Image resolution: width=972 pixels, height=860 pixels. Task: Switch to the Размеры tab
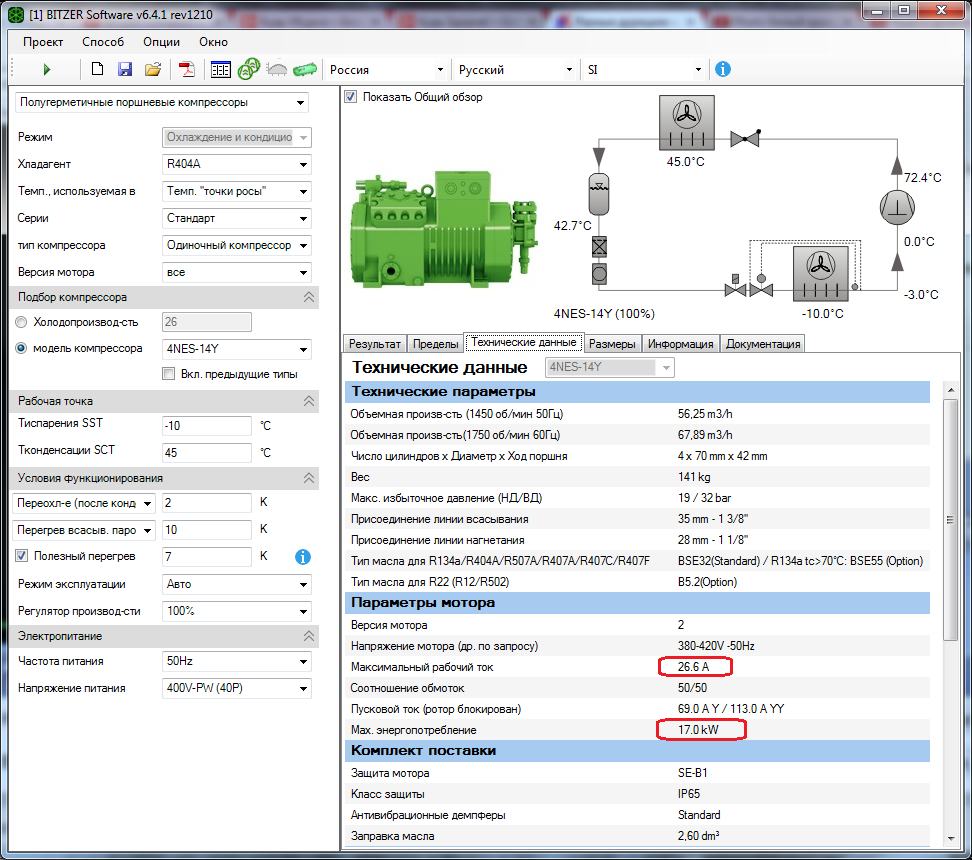tap(612, 344)
